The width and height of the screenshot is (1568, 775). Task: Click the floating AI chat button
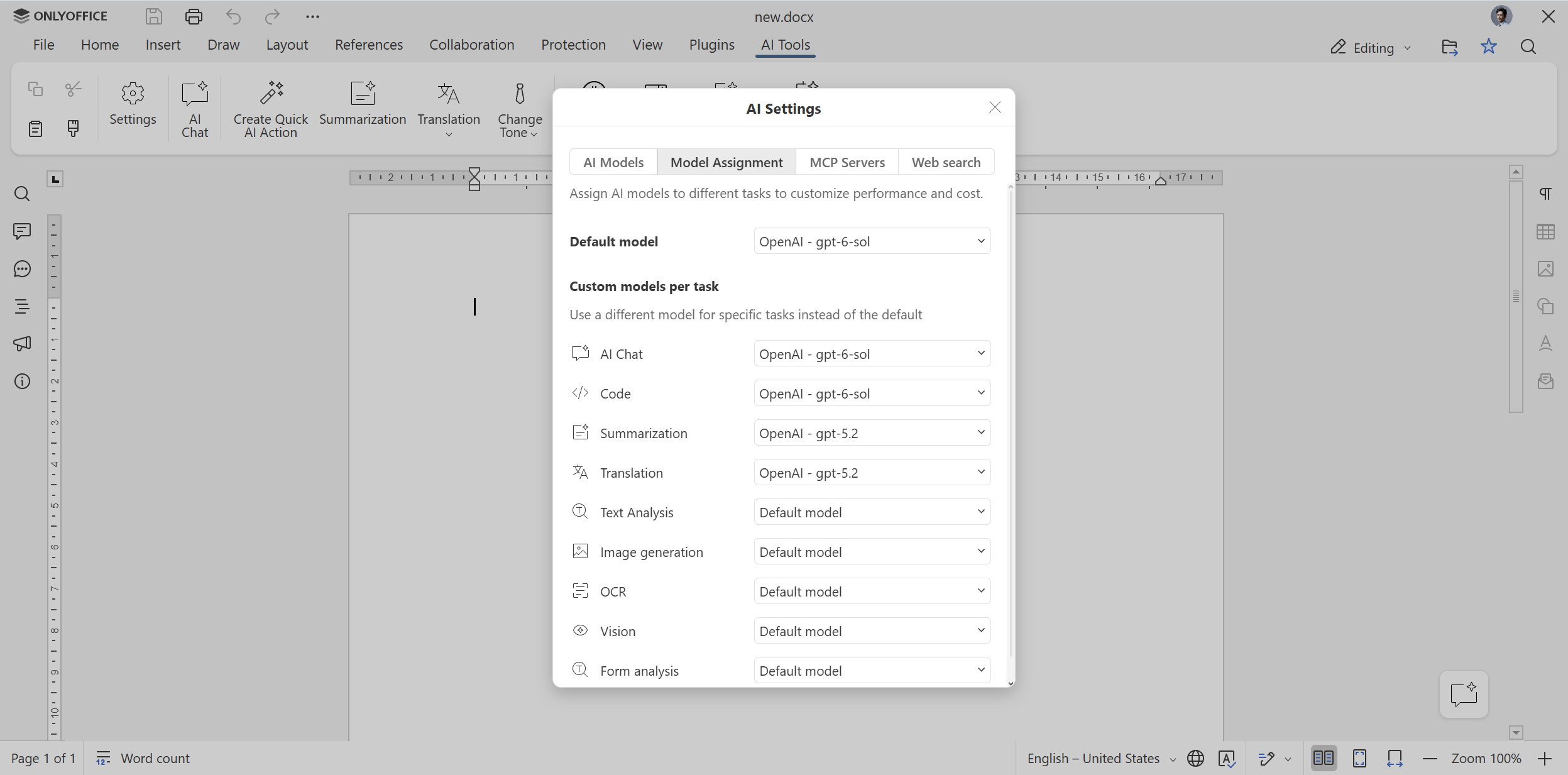[x=1464, y=694]
